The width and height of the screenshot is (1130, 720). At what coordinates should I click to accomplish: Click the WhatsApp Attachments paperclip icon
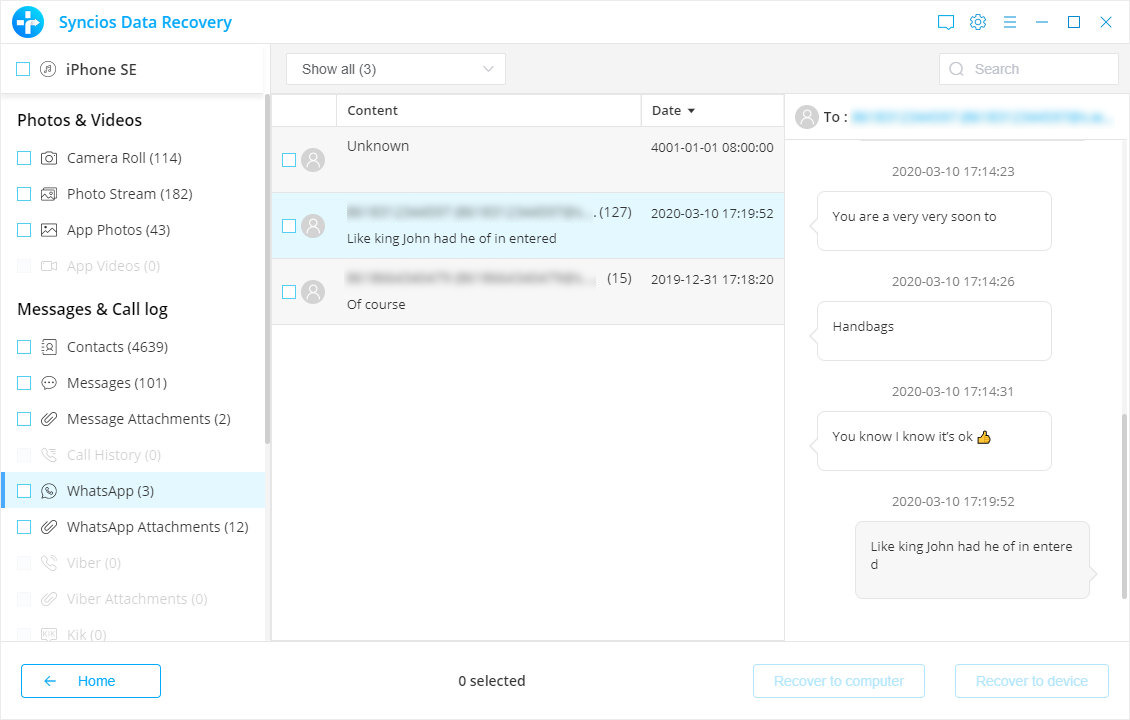tap(48, 527)
